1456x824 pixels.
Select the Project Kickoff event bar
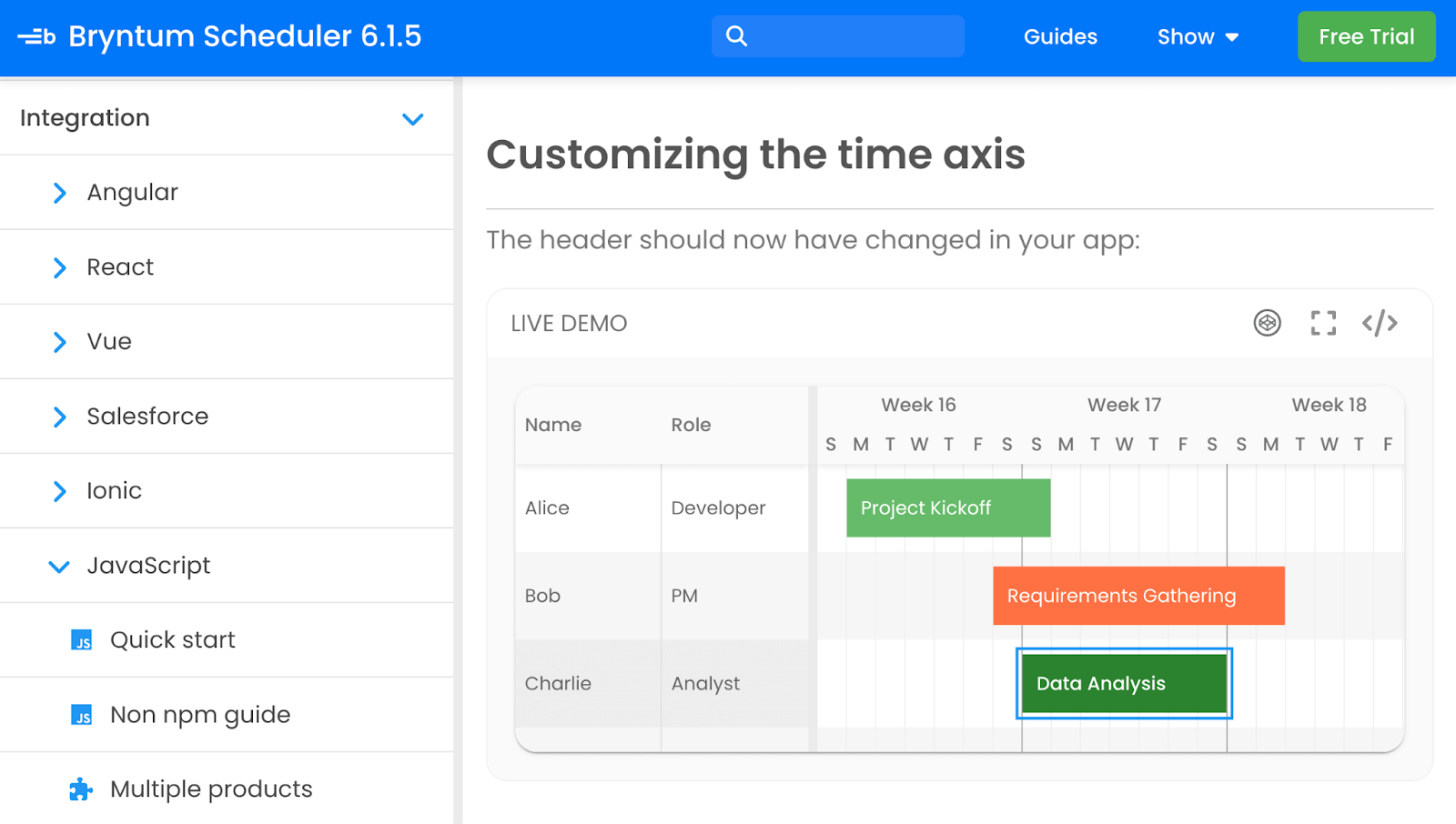(948, 507)
